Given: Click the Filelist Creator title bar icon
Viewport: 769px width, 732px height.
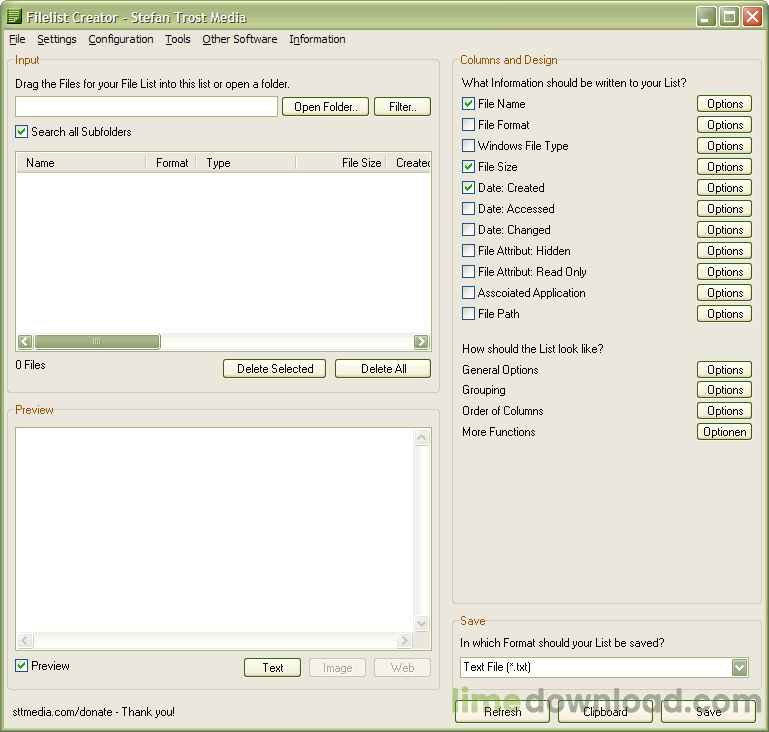Looking at the screenshot, I should point(14,17).
